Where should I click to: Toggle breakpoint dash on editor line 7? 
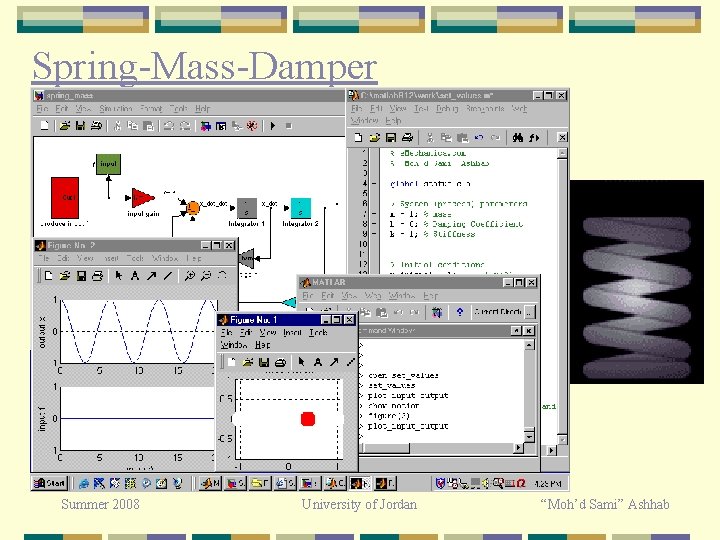[374, 214]
